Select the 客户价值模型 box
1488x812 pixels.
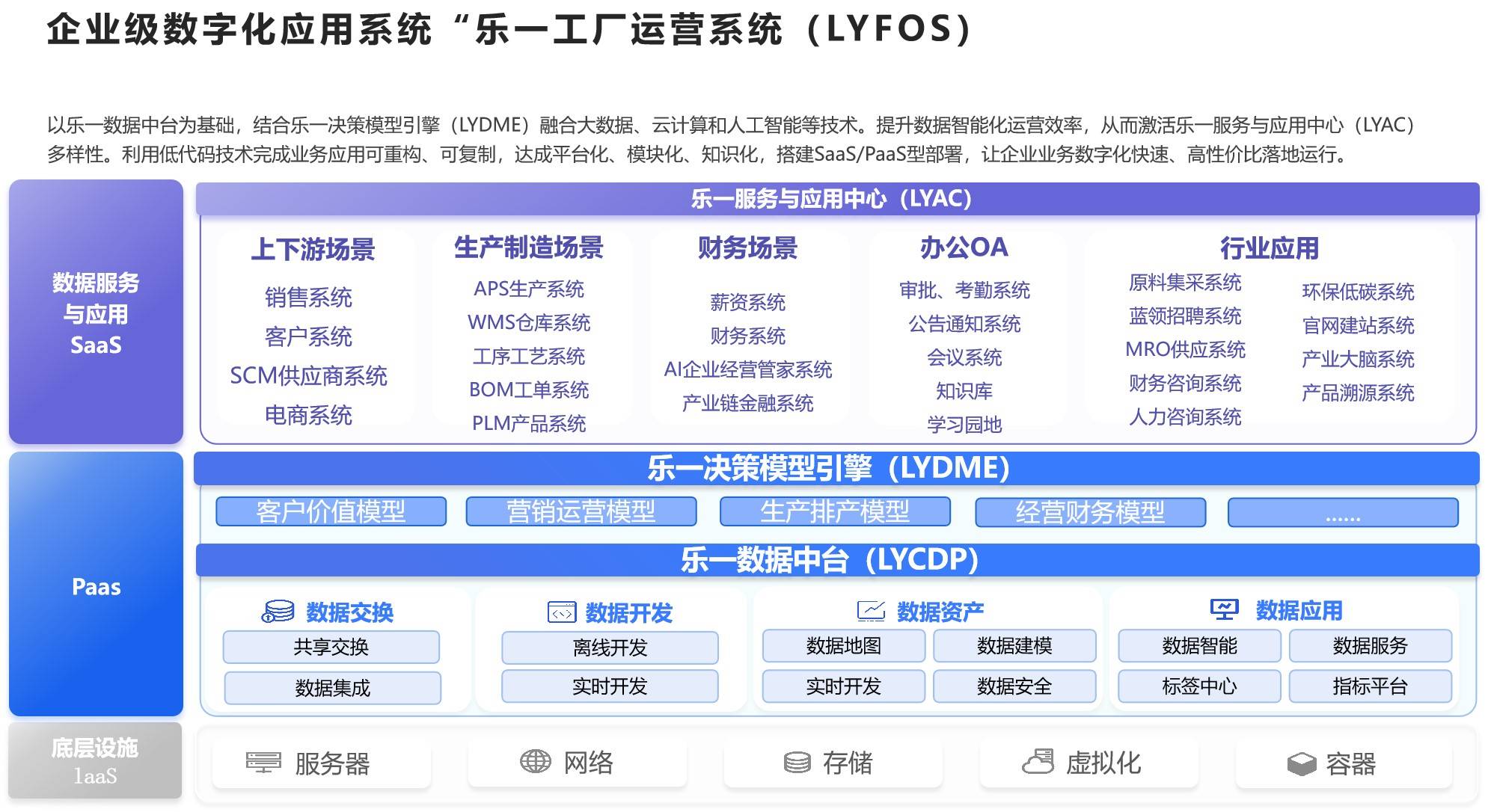tap(331, 511)
